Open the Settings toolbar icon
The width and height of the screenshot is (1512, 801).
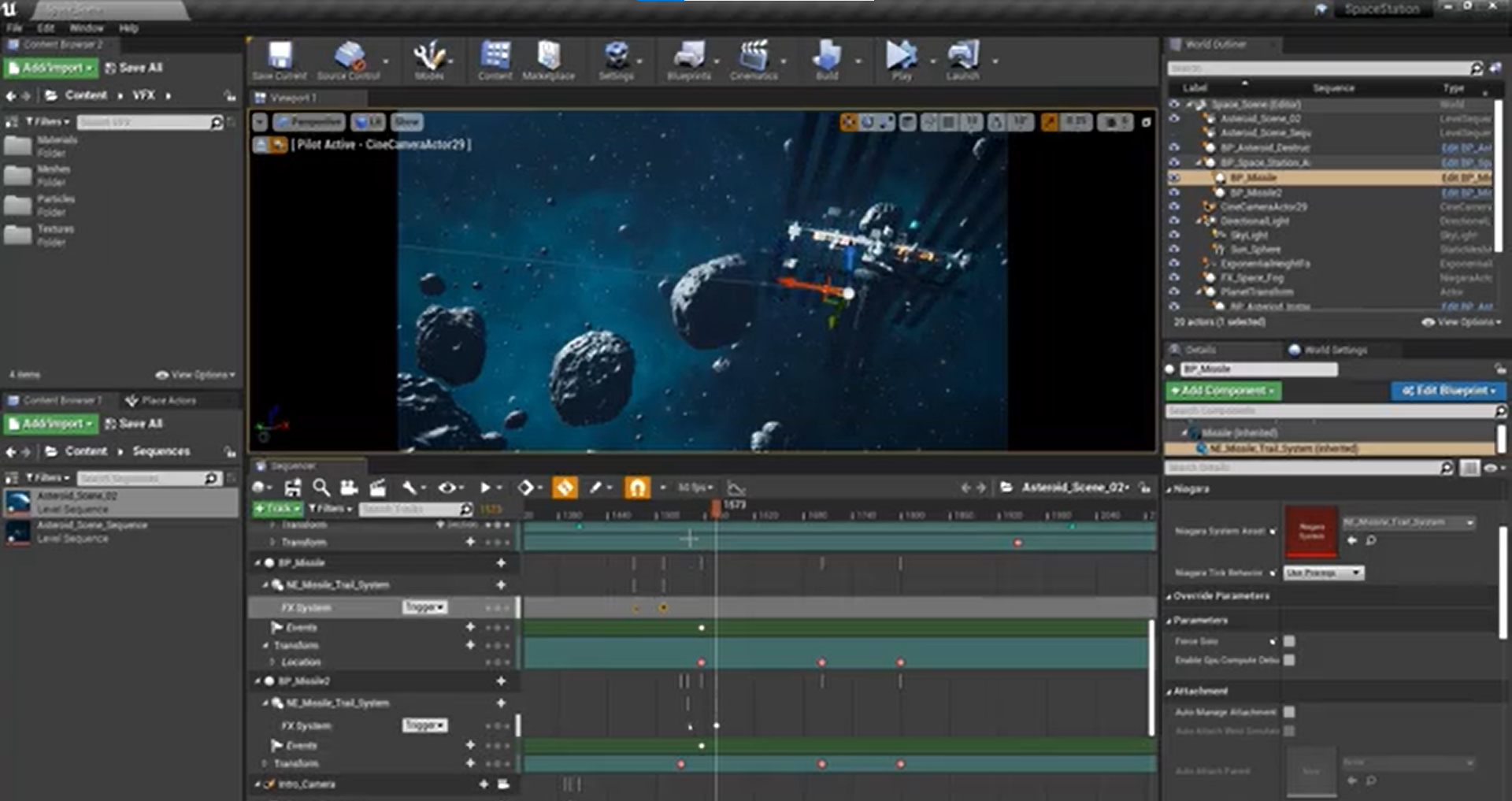click(x=616, y=60)
